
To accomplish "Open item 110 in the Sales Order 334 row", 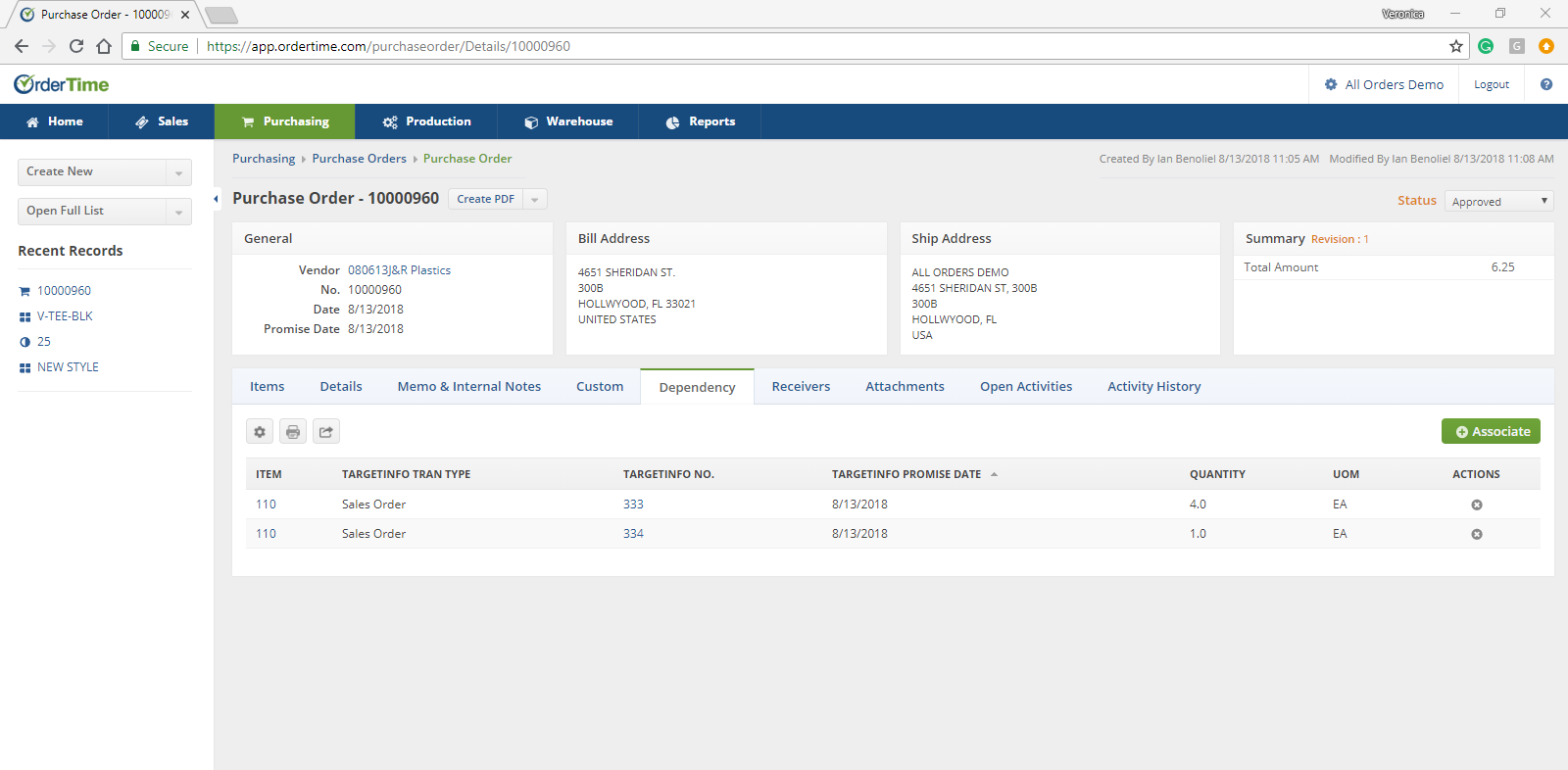I will [266, 534].
